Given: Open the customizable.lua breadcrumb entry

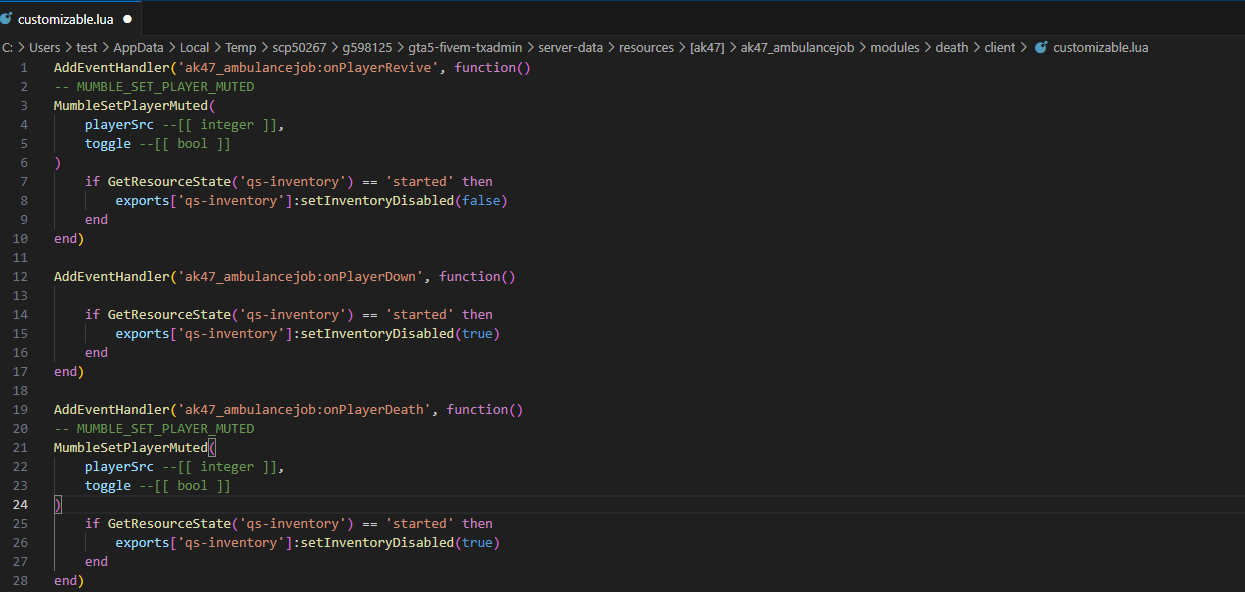Looking at the screenshot, I should [x=1100, y=47].
